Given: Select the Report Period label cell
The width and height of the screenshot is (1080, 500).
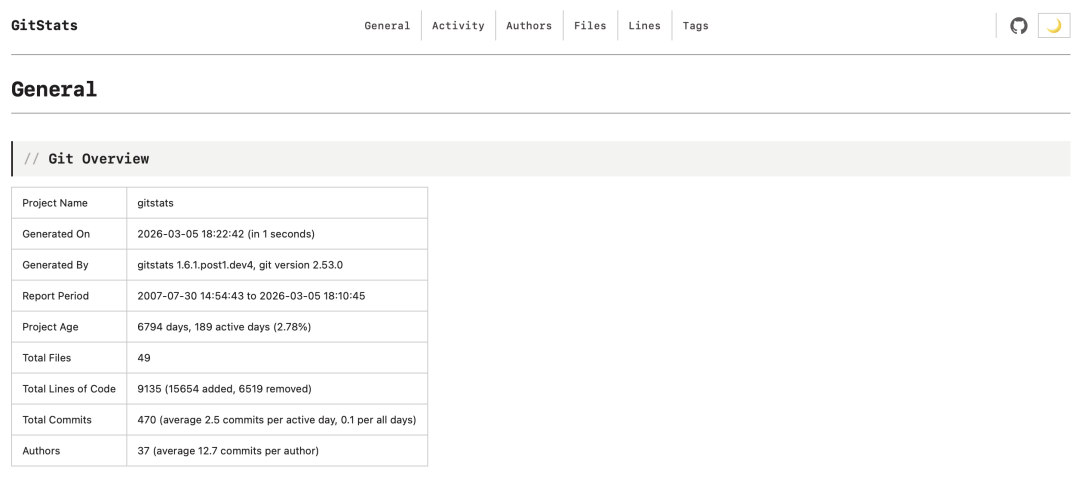Looking at the screenshot, I should (69, 296).
